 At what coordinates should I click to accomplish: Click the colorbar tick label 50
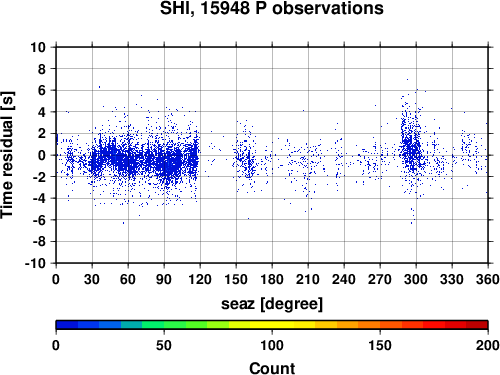(x=164, y=345)
